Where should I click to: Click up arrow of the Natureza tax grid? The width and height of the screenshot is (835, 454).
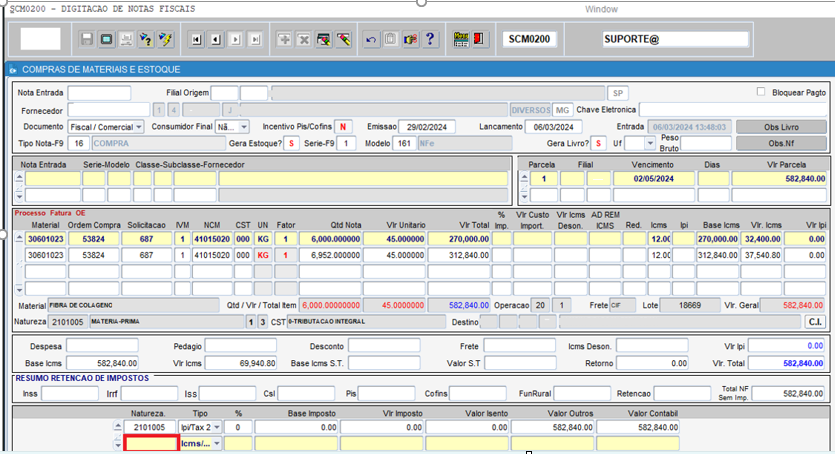[118, 426]
